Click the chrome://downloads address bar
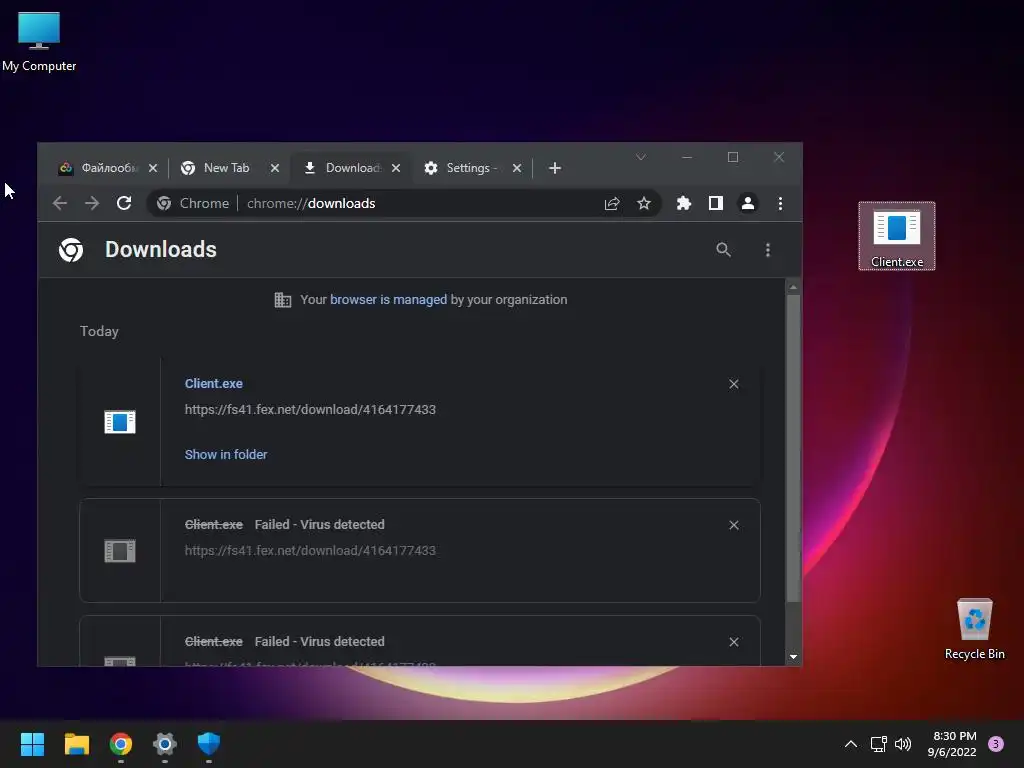Viewport: 1024px width, 768px height. pos(404,203)
